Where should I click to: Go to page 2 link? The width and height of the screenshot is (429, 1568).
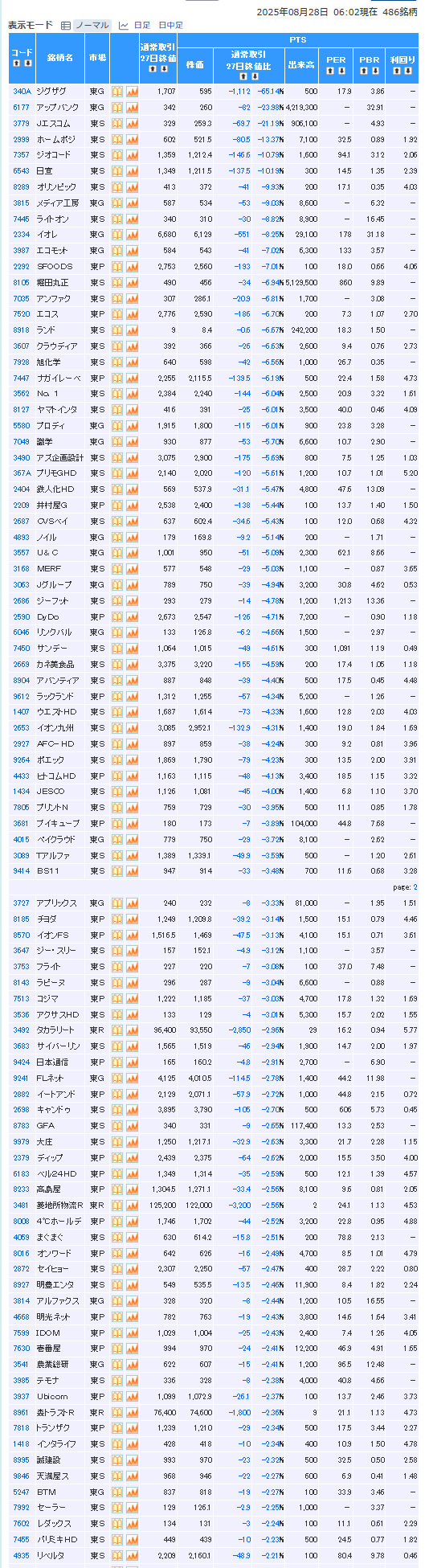(x=415, y=887)
